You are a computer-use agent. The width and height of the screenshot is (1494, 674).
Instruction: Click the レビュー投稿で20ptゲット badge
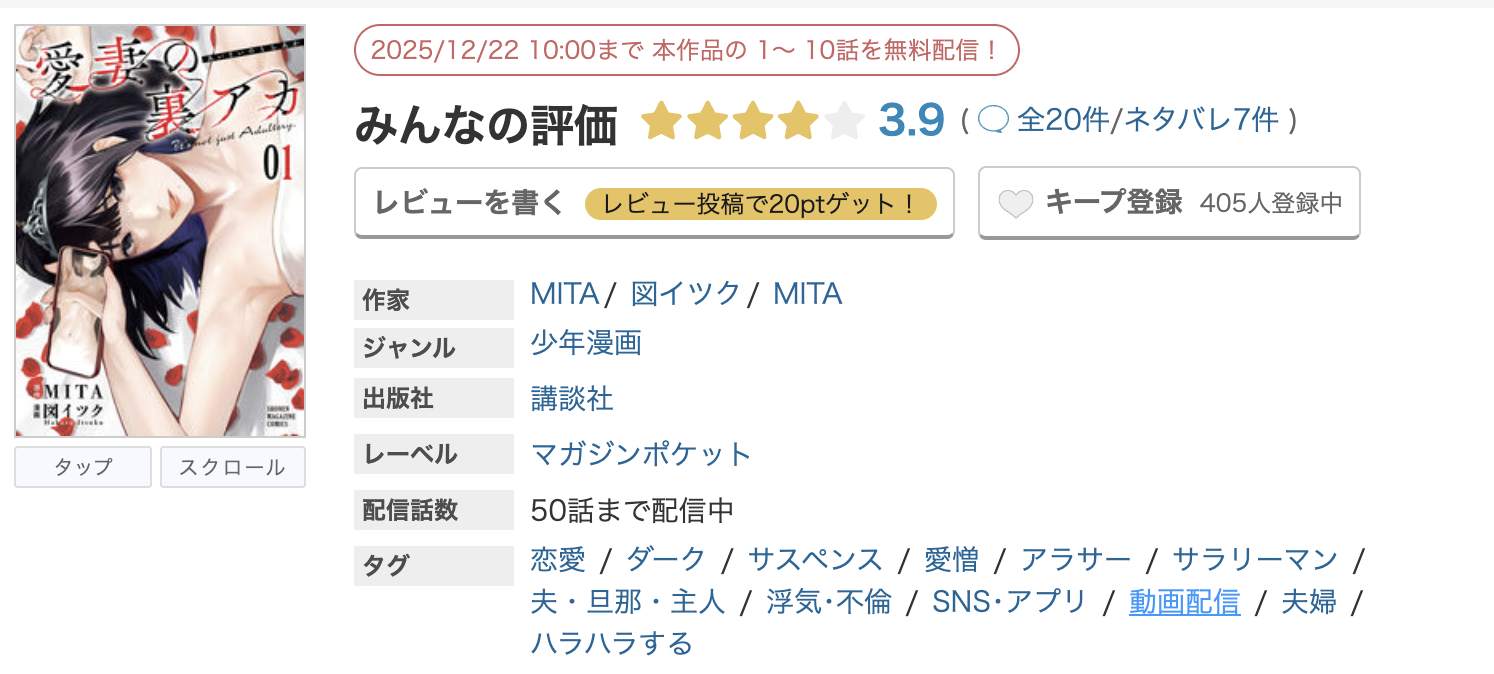click(x=763, y=203)
